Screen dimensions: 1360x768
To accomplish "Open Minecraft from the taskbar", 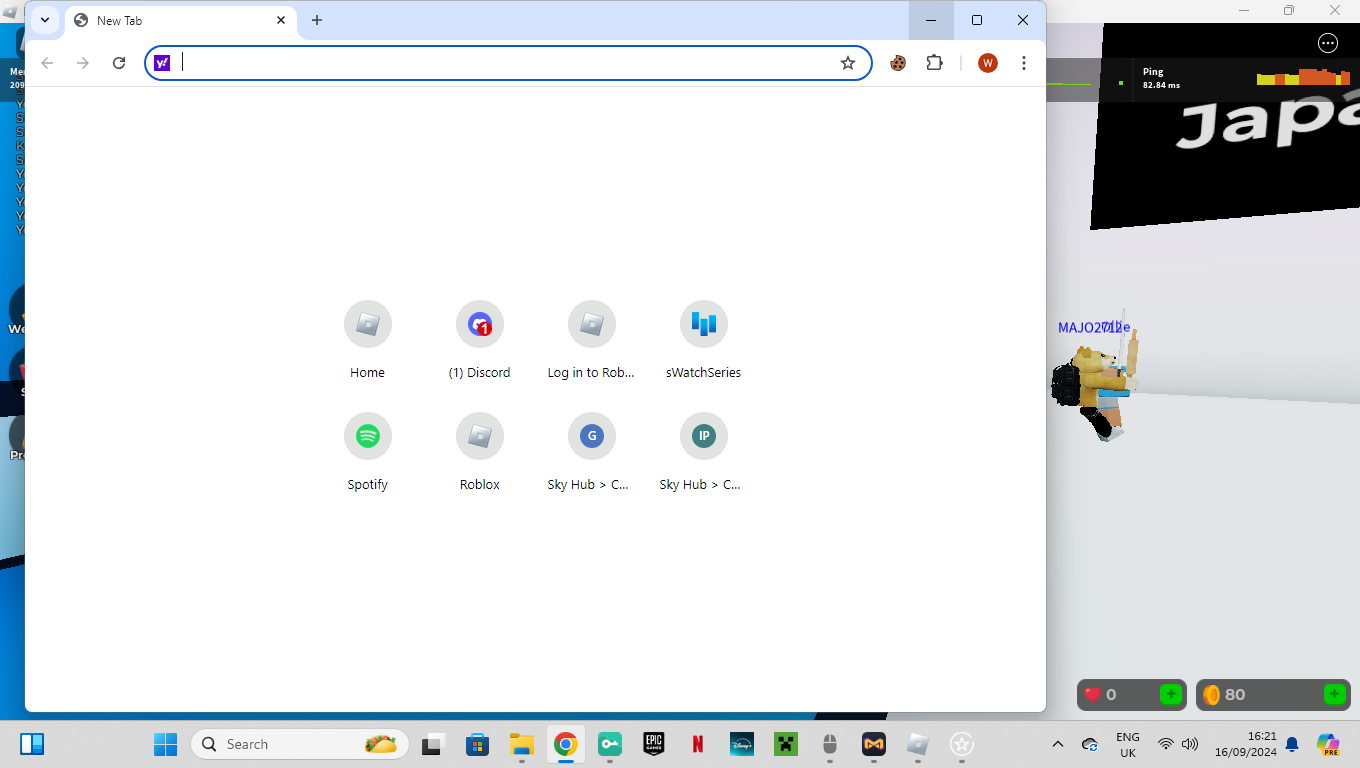I will click(x=786, y=744).
